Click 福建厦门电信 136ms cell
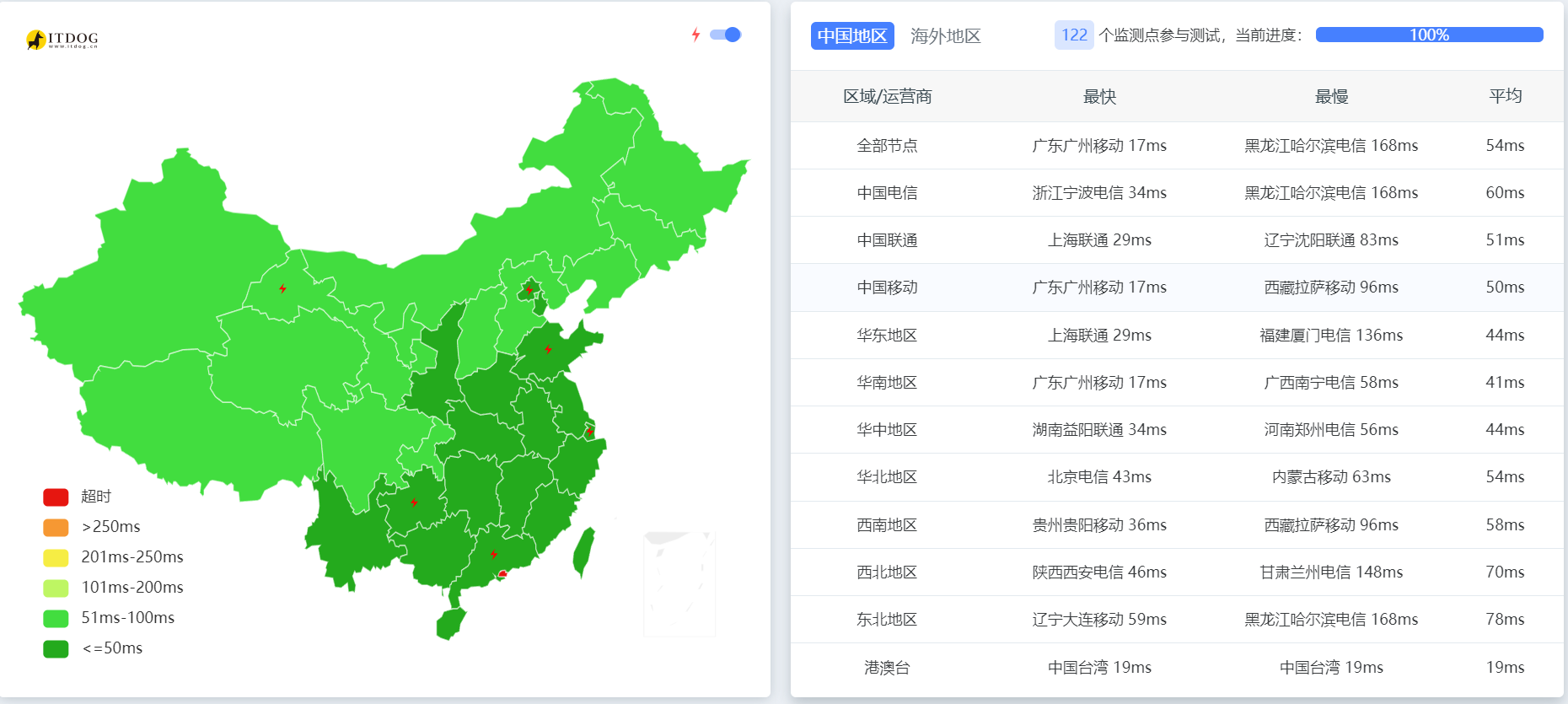Screen dimensions: 1568x704 pyautogui.click(x=1331, y=336)
